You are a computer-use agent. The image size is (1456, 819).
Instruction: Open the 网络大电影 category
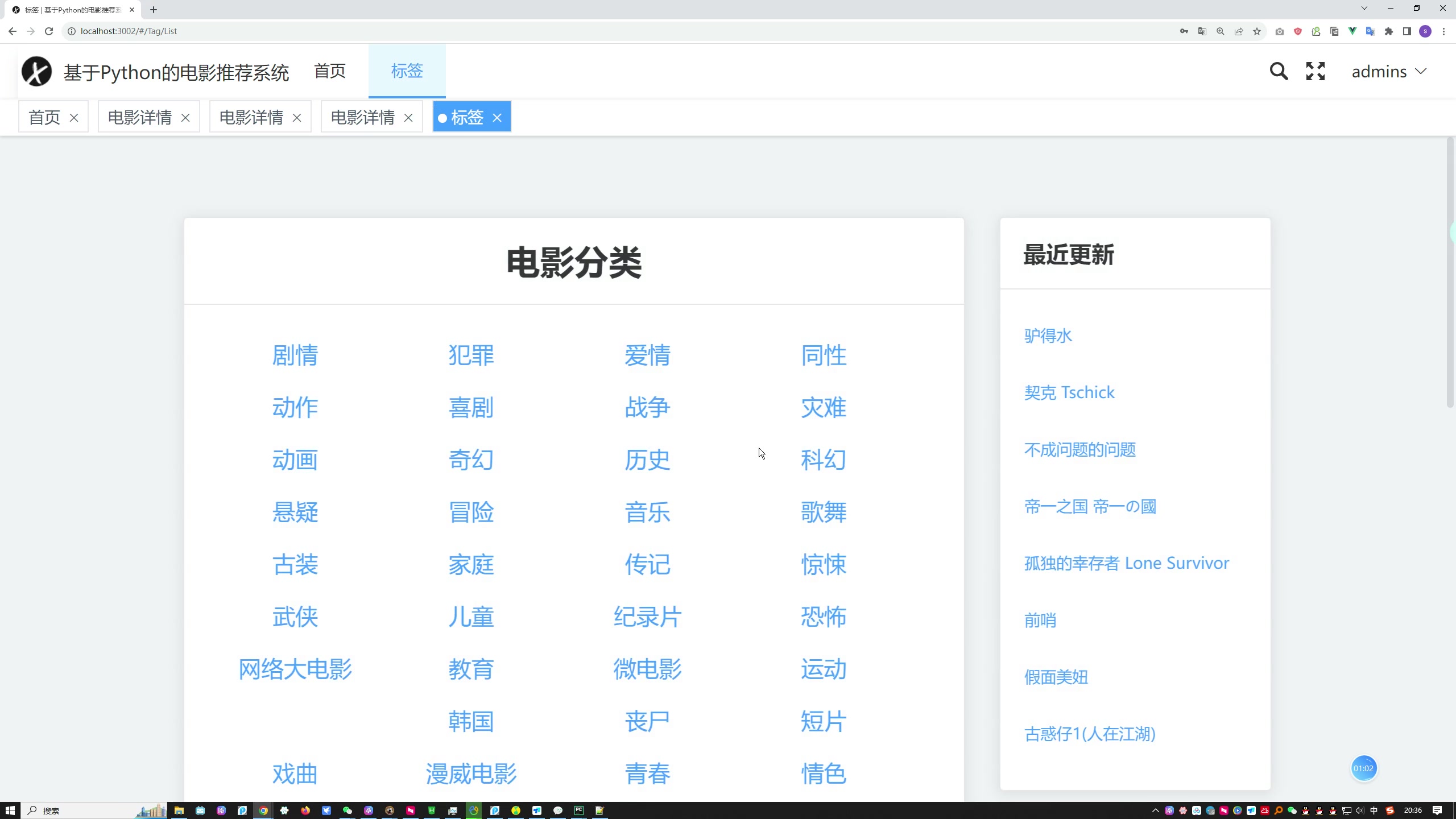tap(295, 669)
